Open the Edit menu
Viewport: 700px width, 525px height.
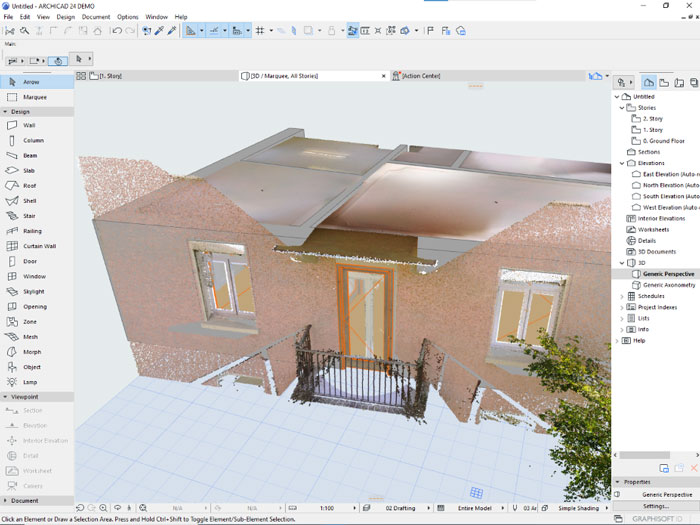25,17
